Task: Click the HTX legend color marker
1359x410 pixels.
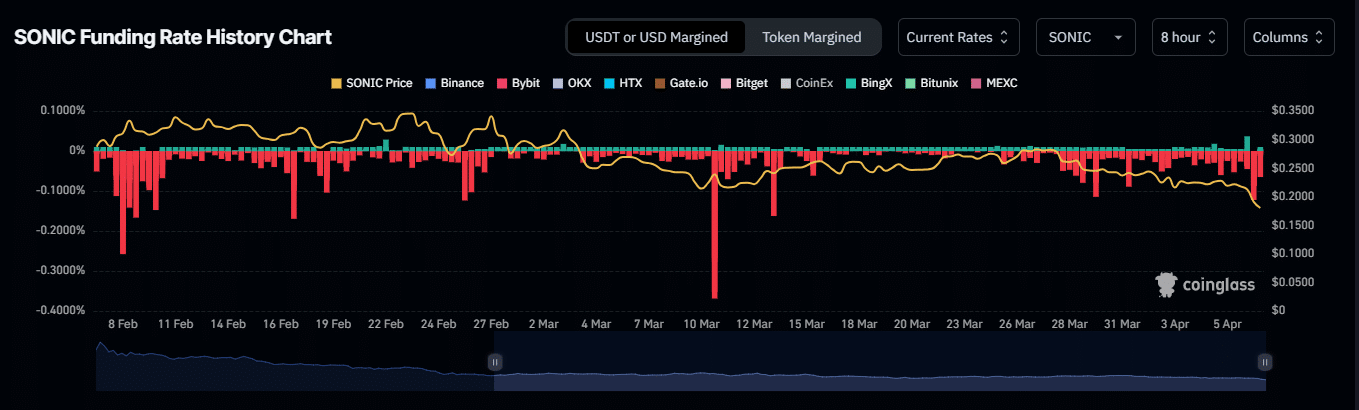Action: (x=609, y=83)
